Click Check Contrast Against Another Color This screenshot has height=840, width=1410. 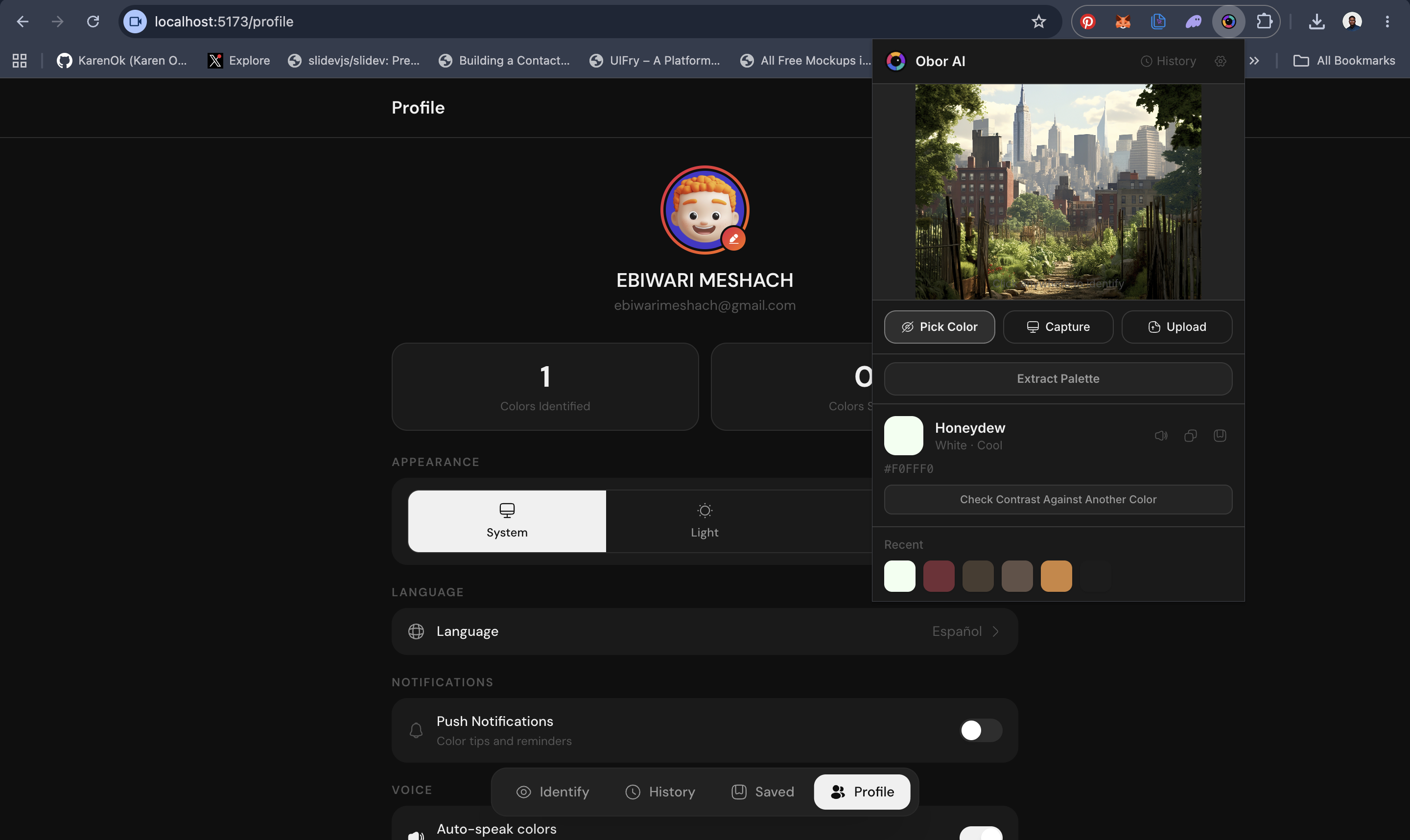tap(1058, 500)
